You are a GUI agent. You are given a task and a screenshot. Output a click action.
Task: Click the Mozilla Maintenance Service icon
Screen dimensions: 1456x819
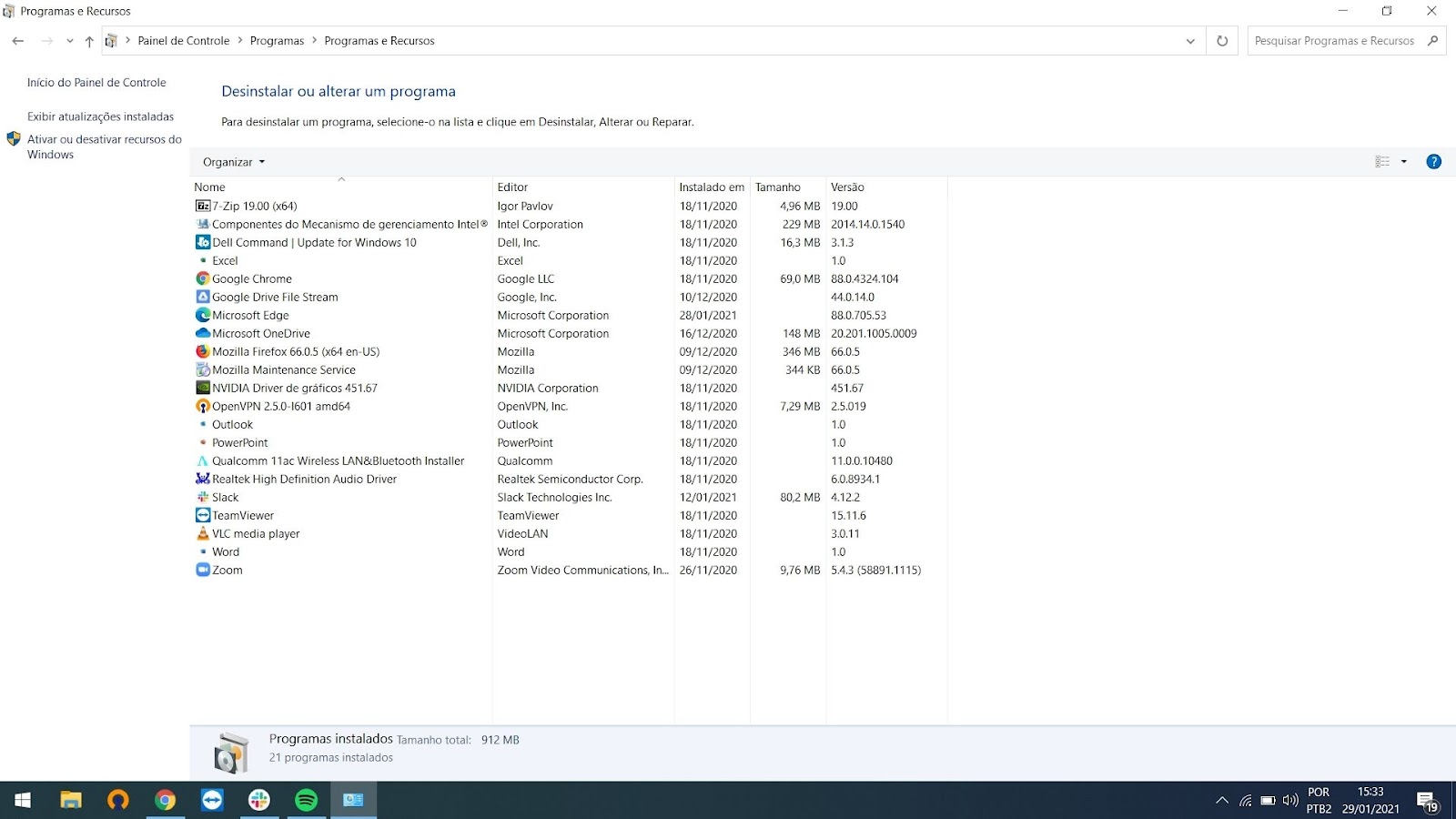[x=203, y=369]
